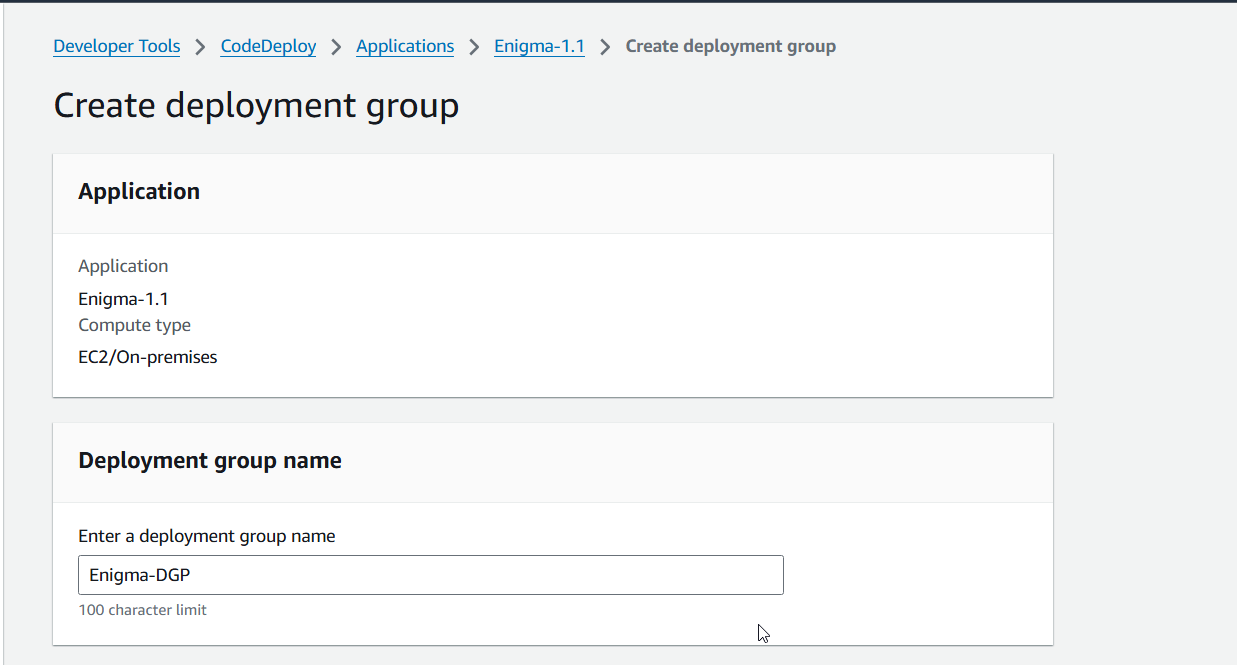Click the 'Compute type' label
Image resolution: width=1237 pixels, height=665 pixels.
point(134,325)
